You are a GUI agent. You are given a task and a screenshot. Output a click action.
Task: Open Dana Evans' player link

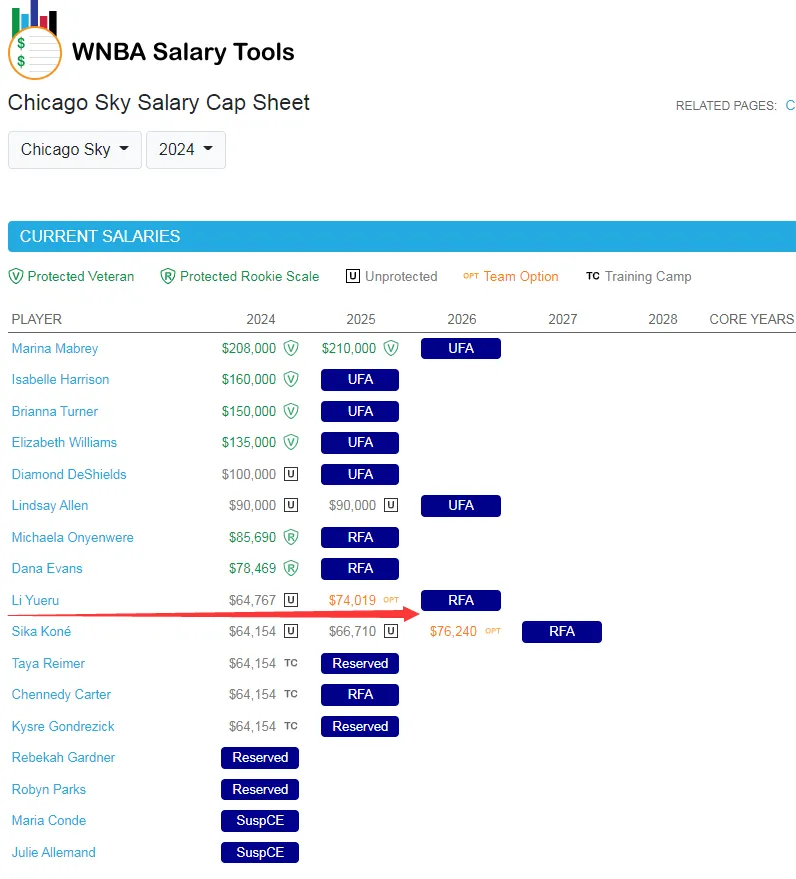pos(47,568)
